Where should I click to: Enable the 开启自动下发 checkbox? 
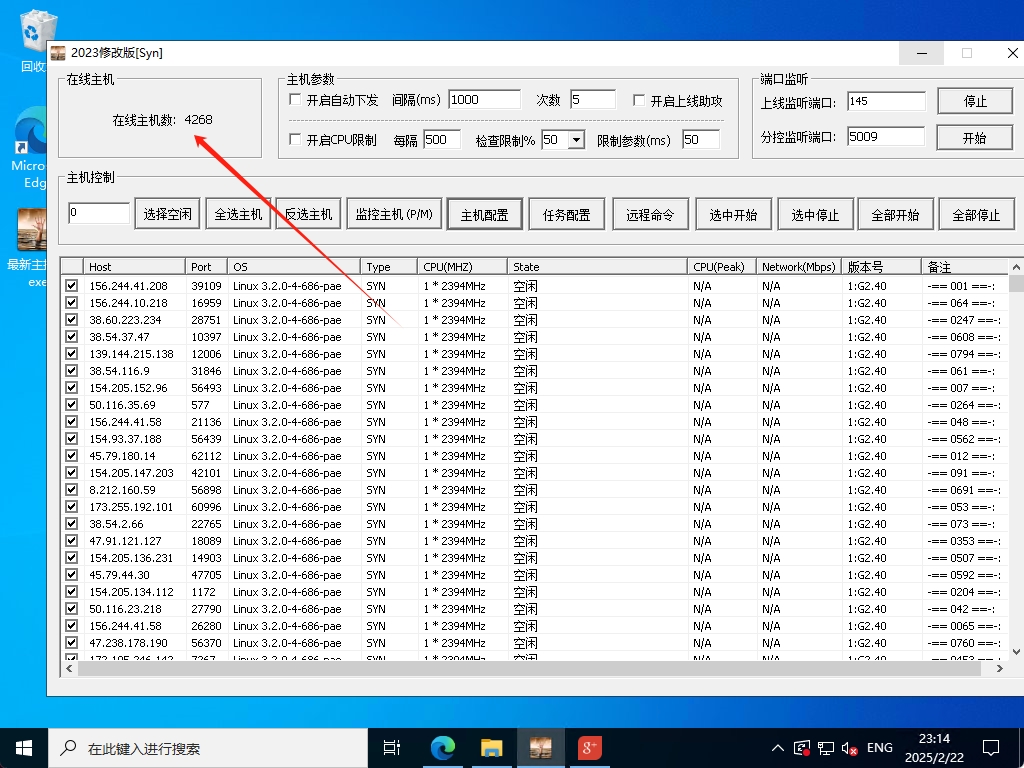(x=295, y=100)
